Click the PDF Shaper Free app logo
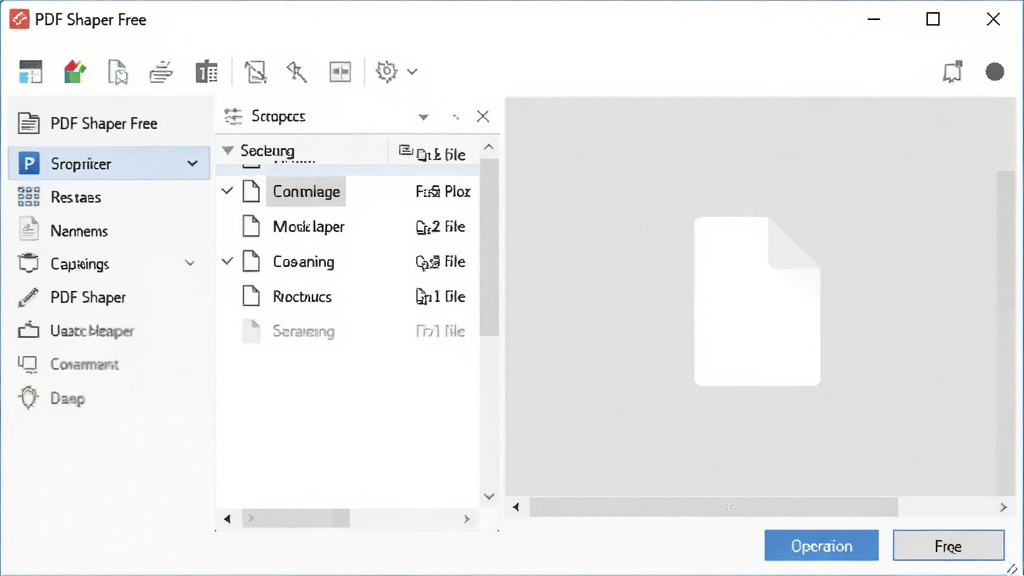 click(19, 19)
